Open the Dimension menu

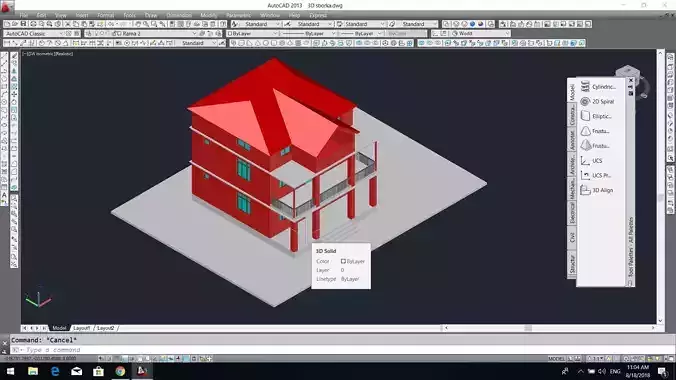coord(179,15)
